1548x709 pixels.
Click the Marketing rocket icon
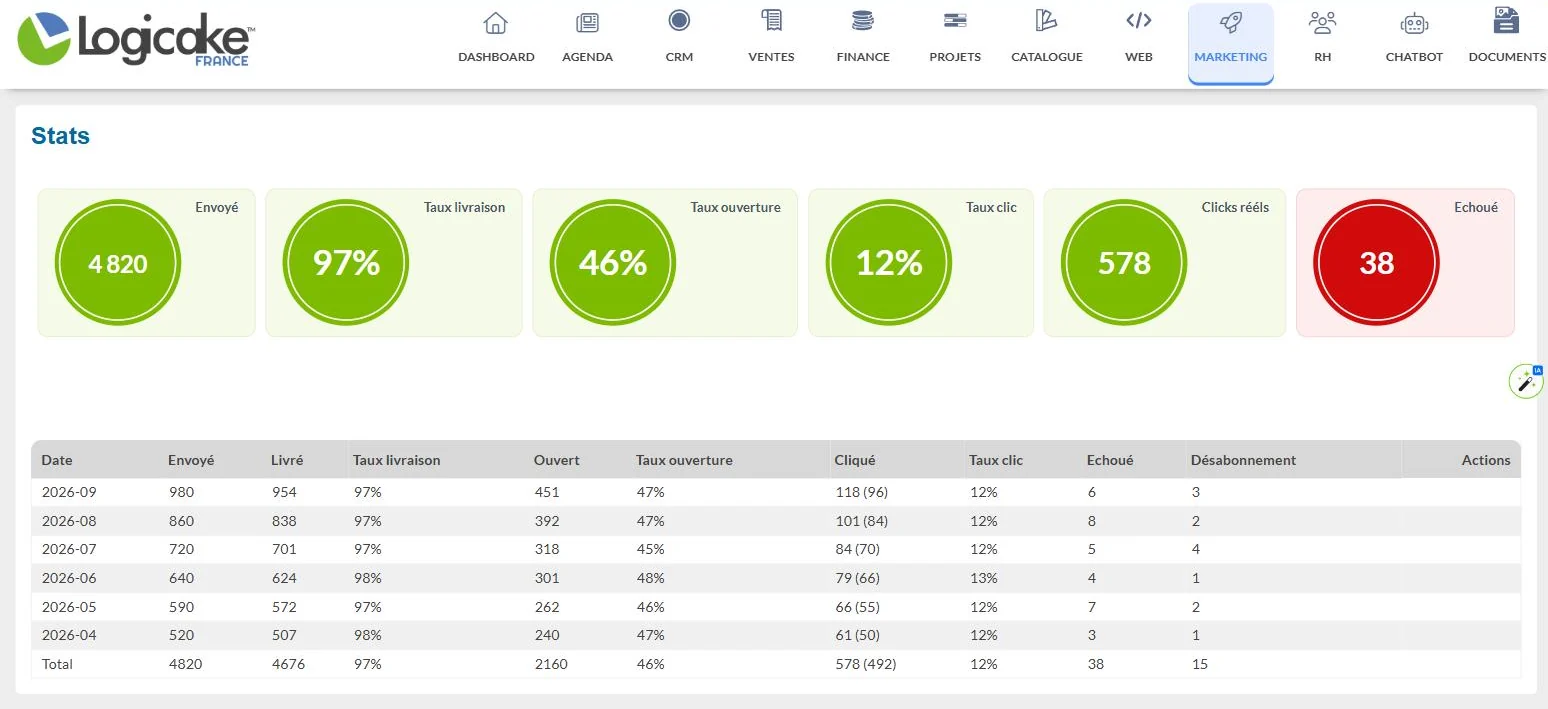click(1230, 22)
